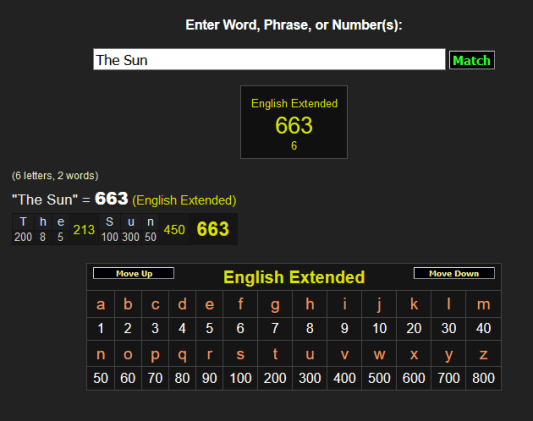The width and height of the screenshot is (533, 421).
Task: Click letter 's' in the cipher chart
Action: point(240,354)
